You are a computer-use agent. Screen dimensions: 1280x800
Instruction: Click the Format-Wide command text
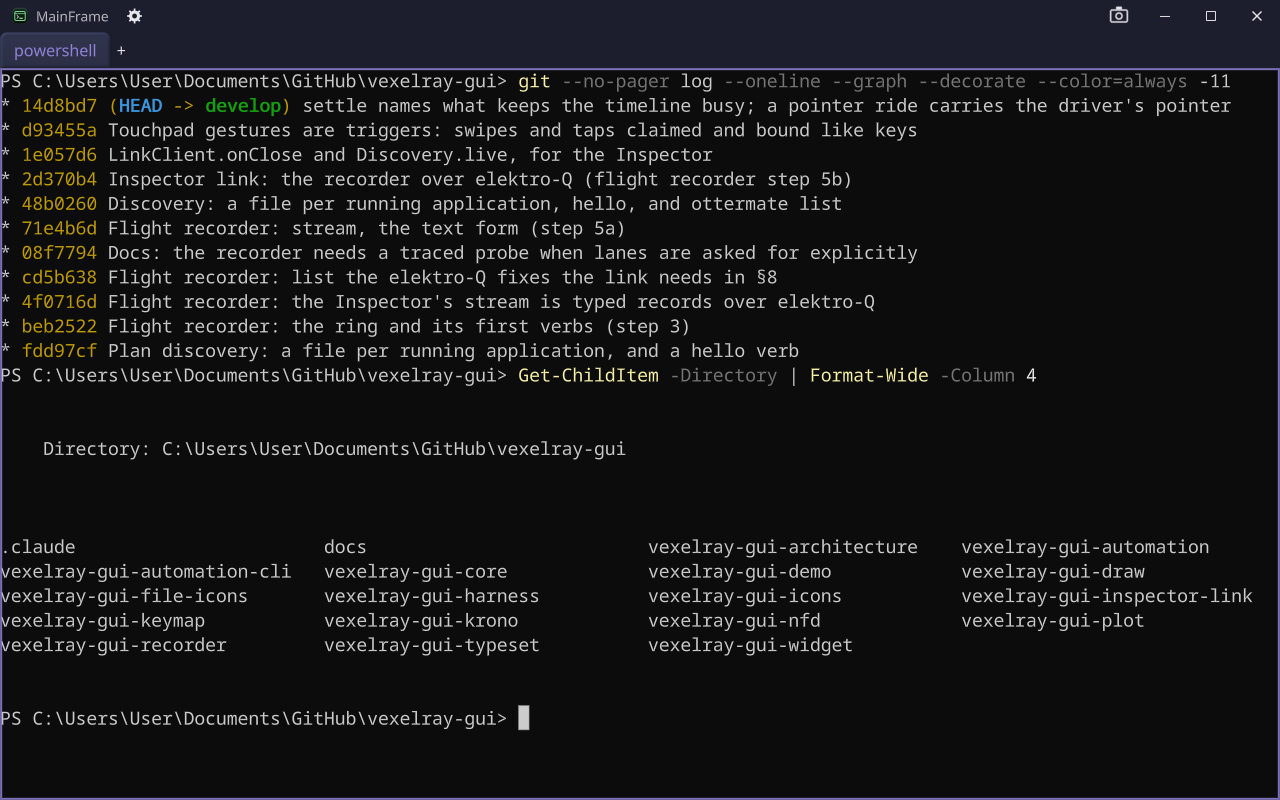tap(869, 375)
